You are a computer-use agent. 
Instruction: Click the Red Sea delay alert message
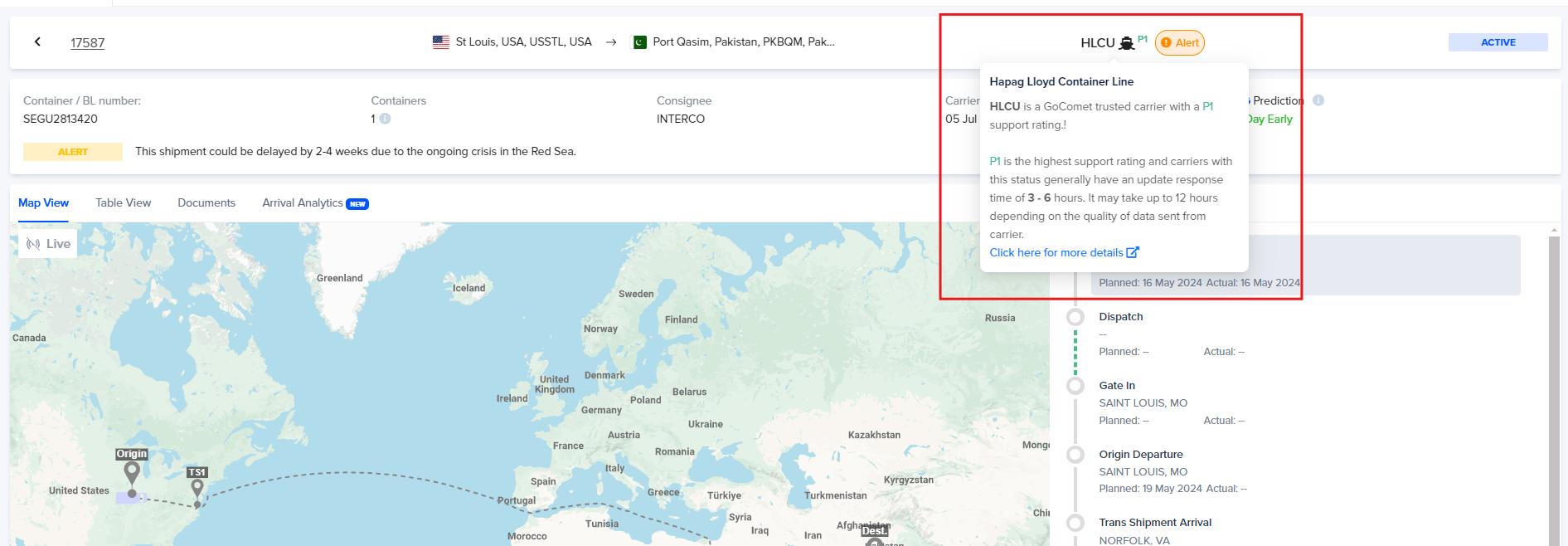(356, 151)
